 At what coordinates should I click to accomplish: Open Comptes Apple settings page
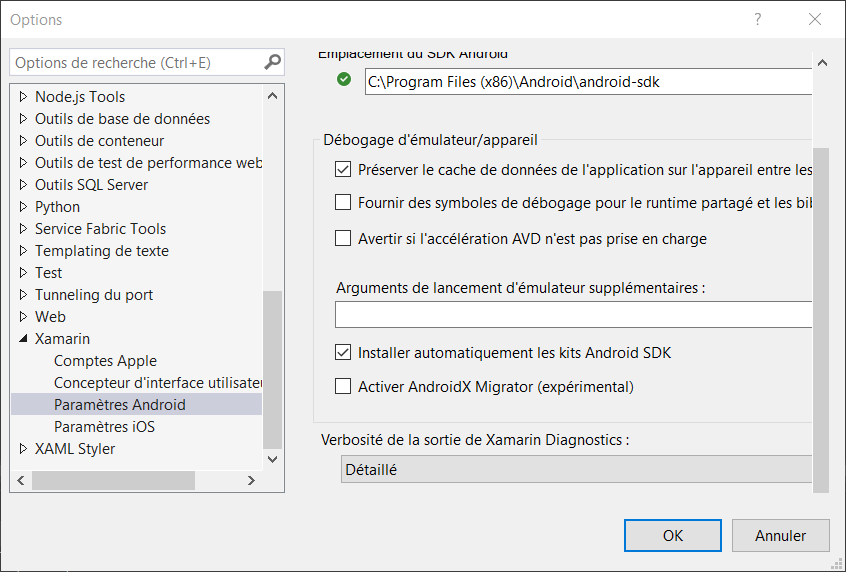105,361
